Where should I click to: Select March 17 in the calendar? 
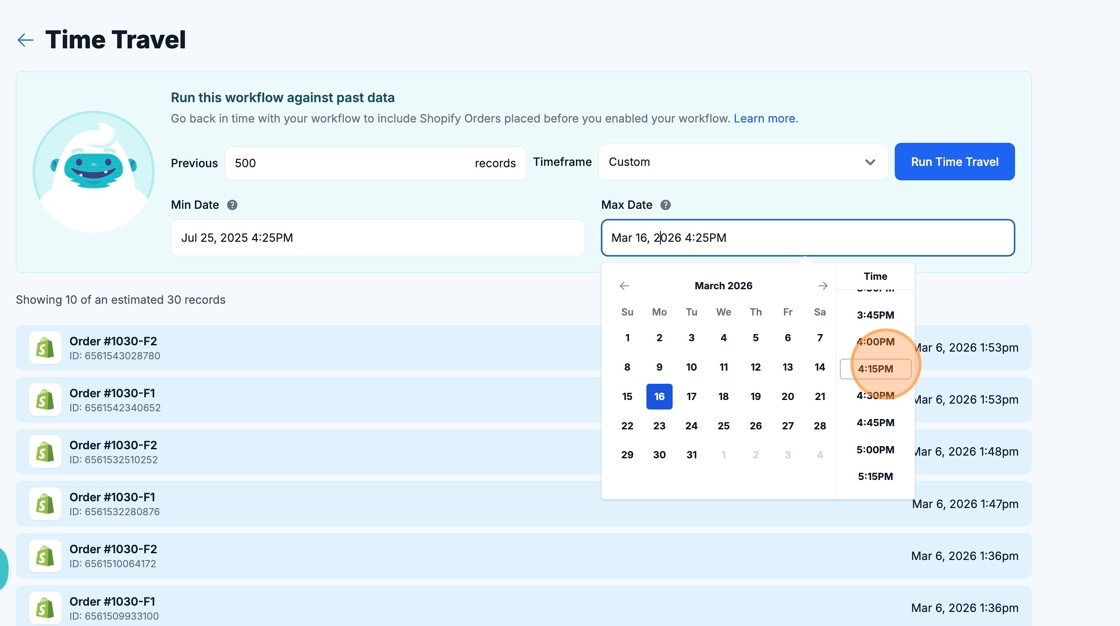[691, 396]
